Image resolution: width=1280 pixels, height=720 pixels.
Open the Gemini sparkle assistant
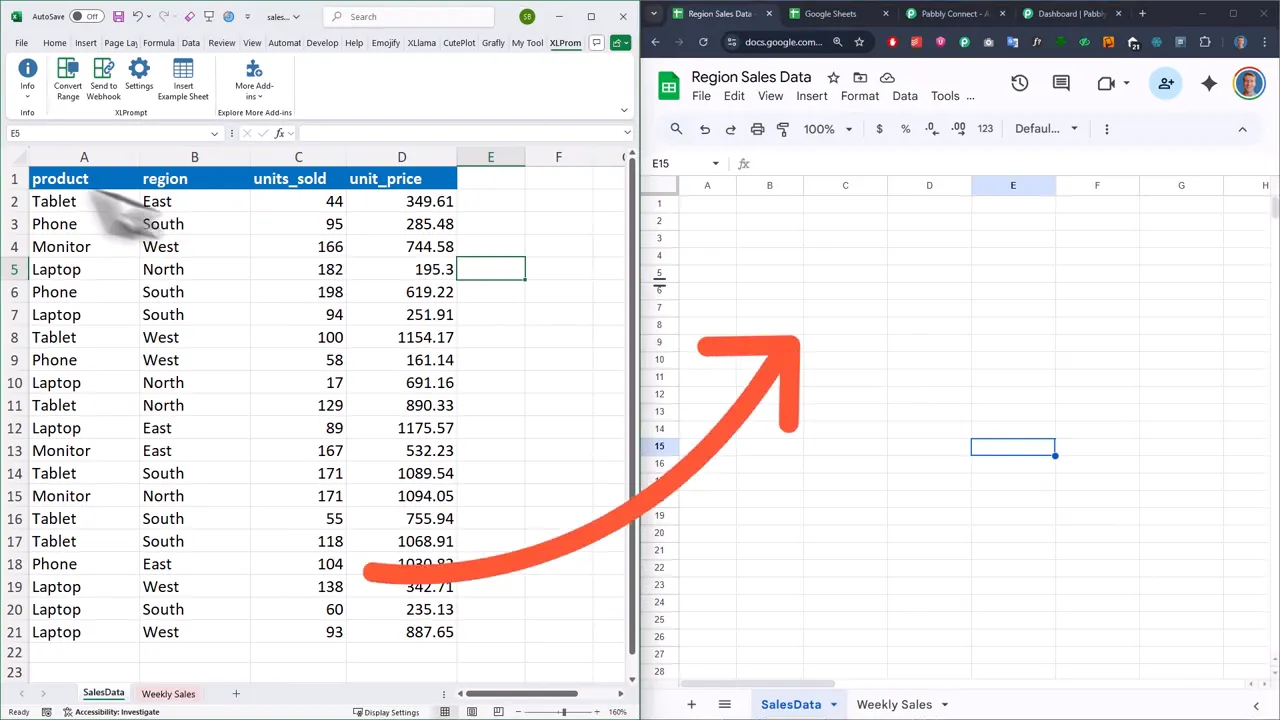[x=1209, y=84]
